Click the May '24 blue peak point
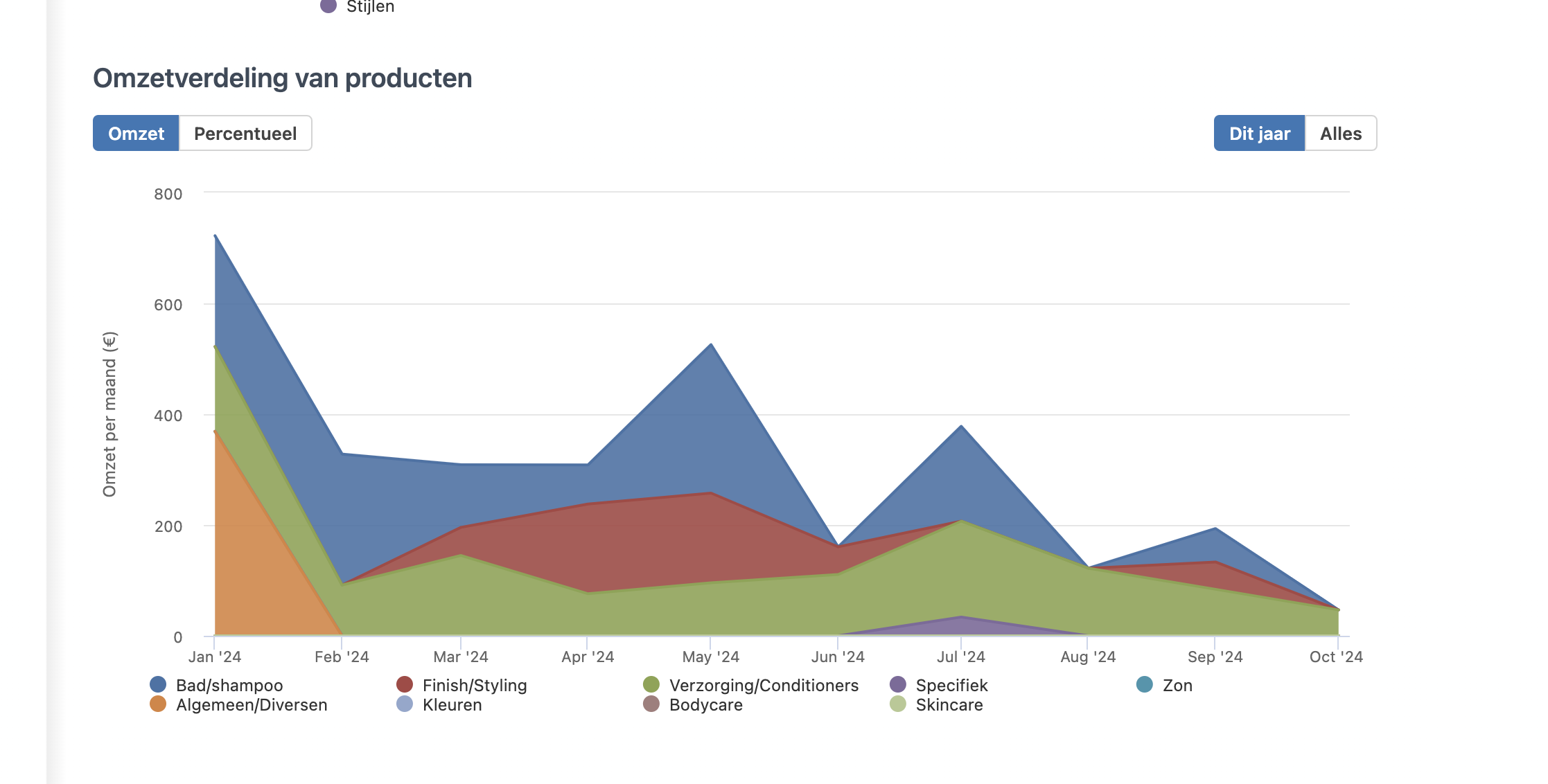The image size is (1548, 784). pos(712,344)
